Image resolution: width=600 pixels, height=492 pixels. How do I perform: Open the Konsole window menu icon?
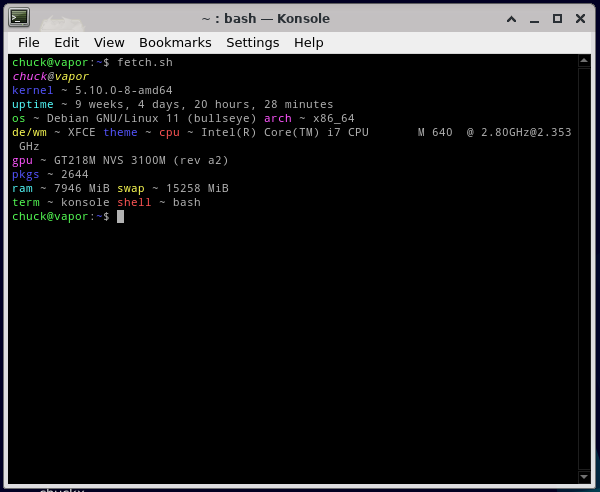19,17
